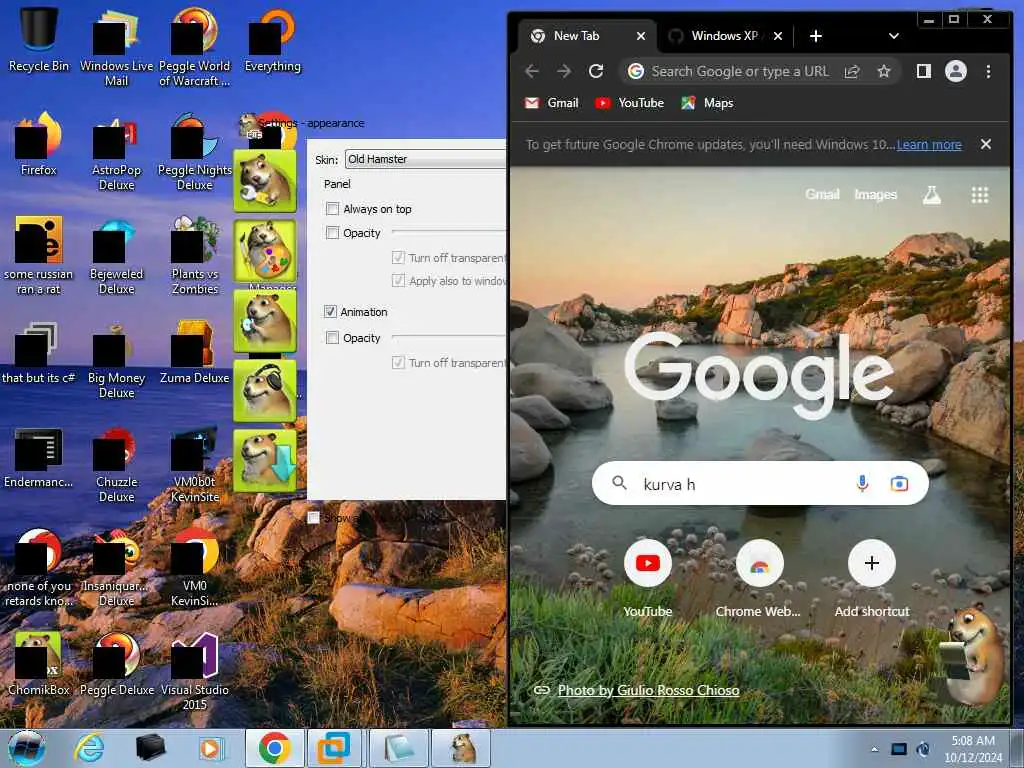Open a new Chrome tab with plus
Viewport: 1024px width, 768px height.
pyautogui.click(x=816, y=36)
